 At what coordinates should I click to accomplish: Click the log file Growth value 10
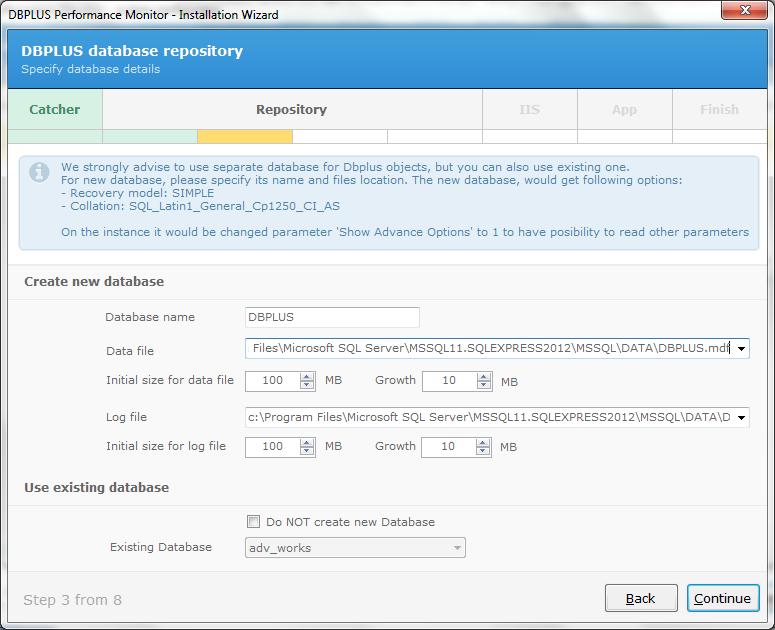pos(448,447)
